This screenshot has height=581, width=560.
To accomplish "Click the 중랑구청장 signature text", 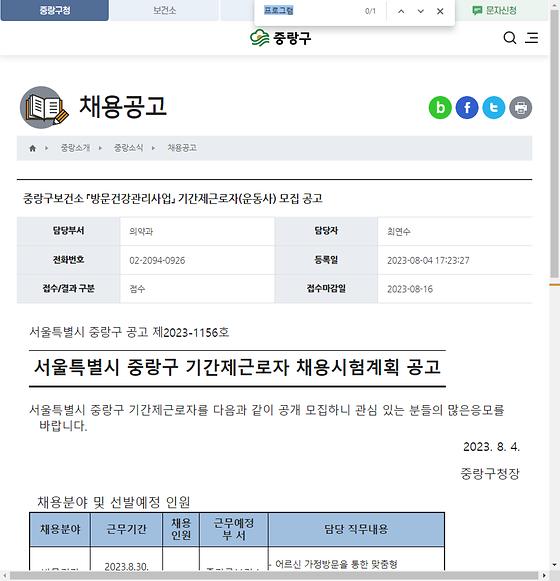I will [490, 474].
